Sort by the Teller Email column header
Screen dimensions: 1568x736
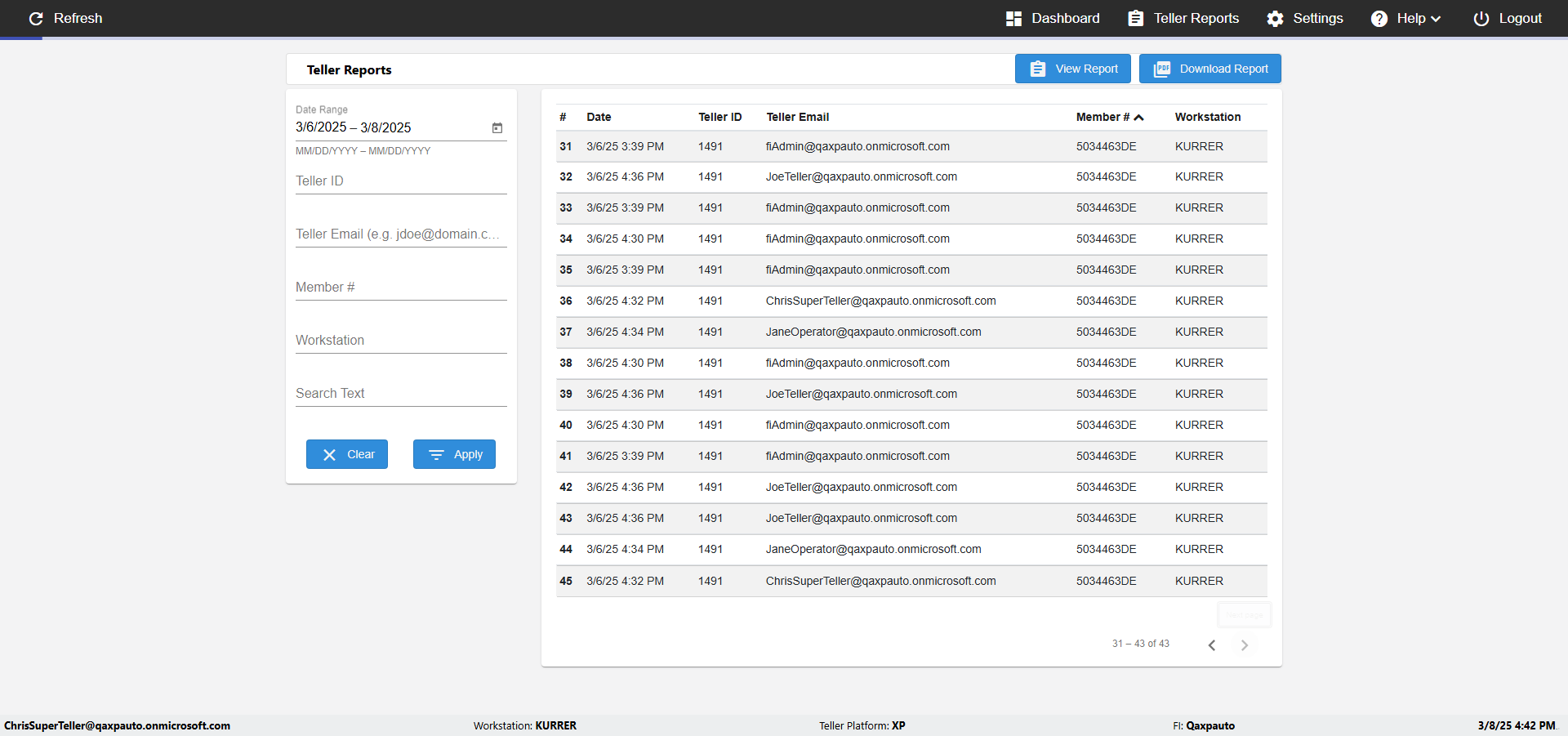pyautogui.click(x=798, y=117)
